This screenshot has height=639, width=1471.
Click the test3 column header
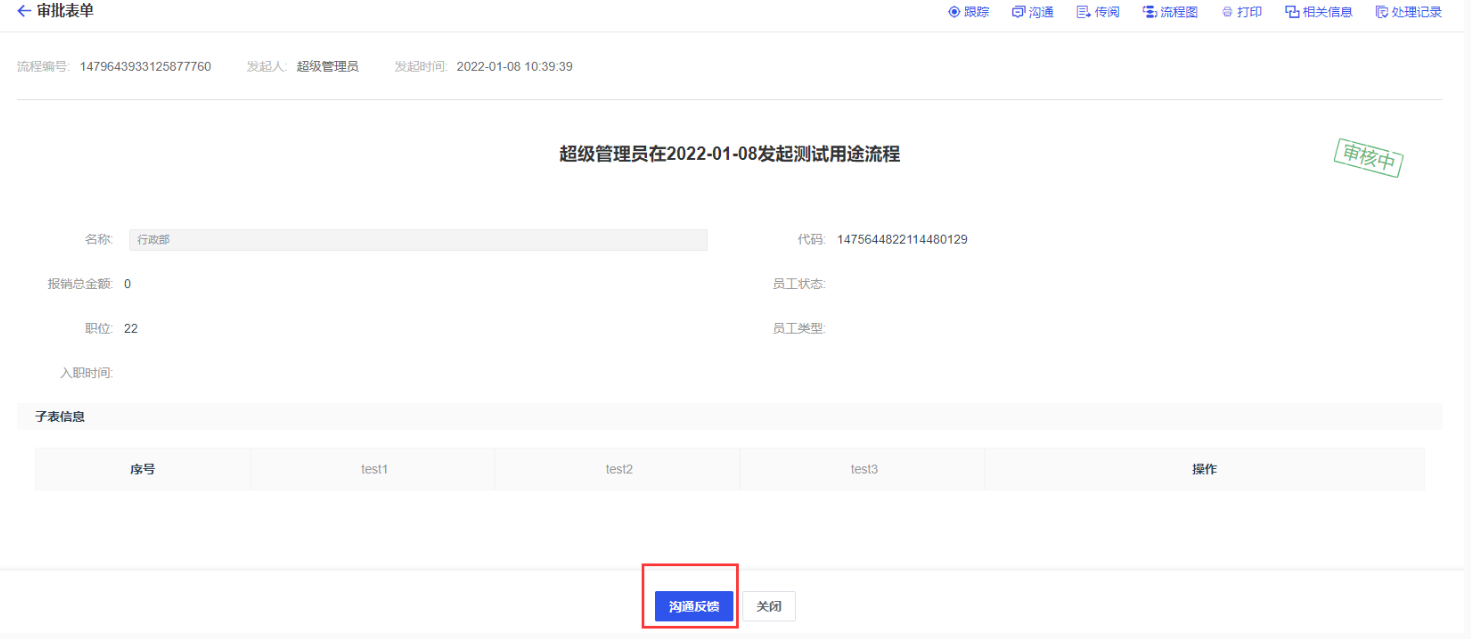pos(864,469)
